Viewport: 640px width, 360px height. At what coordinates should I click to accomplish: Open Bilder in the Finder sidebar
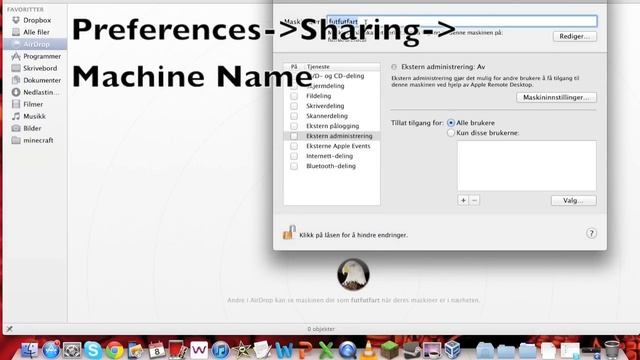pyautogui.click(x=27, y=128)
